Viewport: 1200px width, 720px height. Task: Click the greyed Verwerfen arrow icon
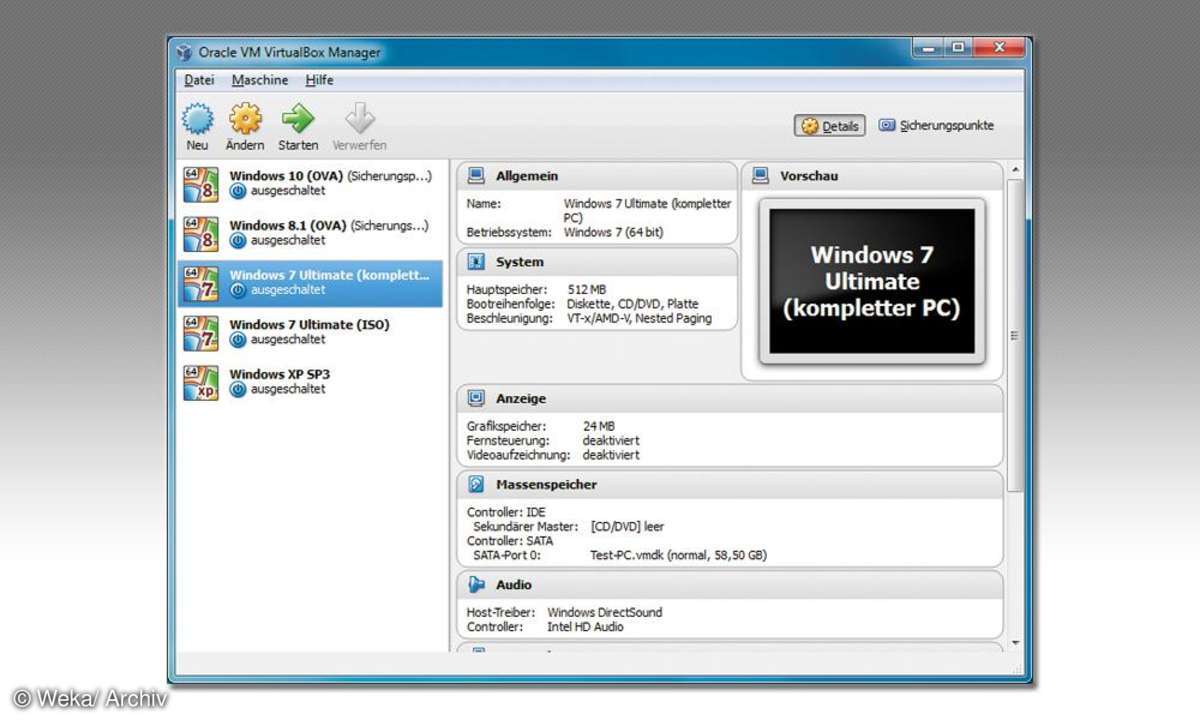360,119
